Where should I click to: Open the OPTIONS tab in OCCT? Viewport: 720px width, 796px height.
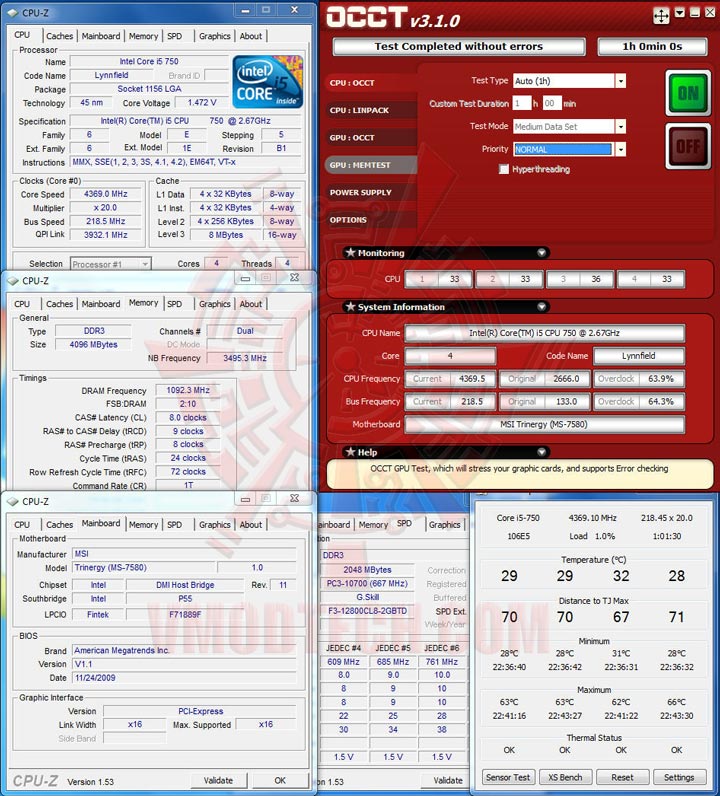371,220
